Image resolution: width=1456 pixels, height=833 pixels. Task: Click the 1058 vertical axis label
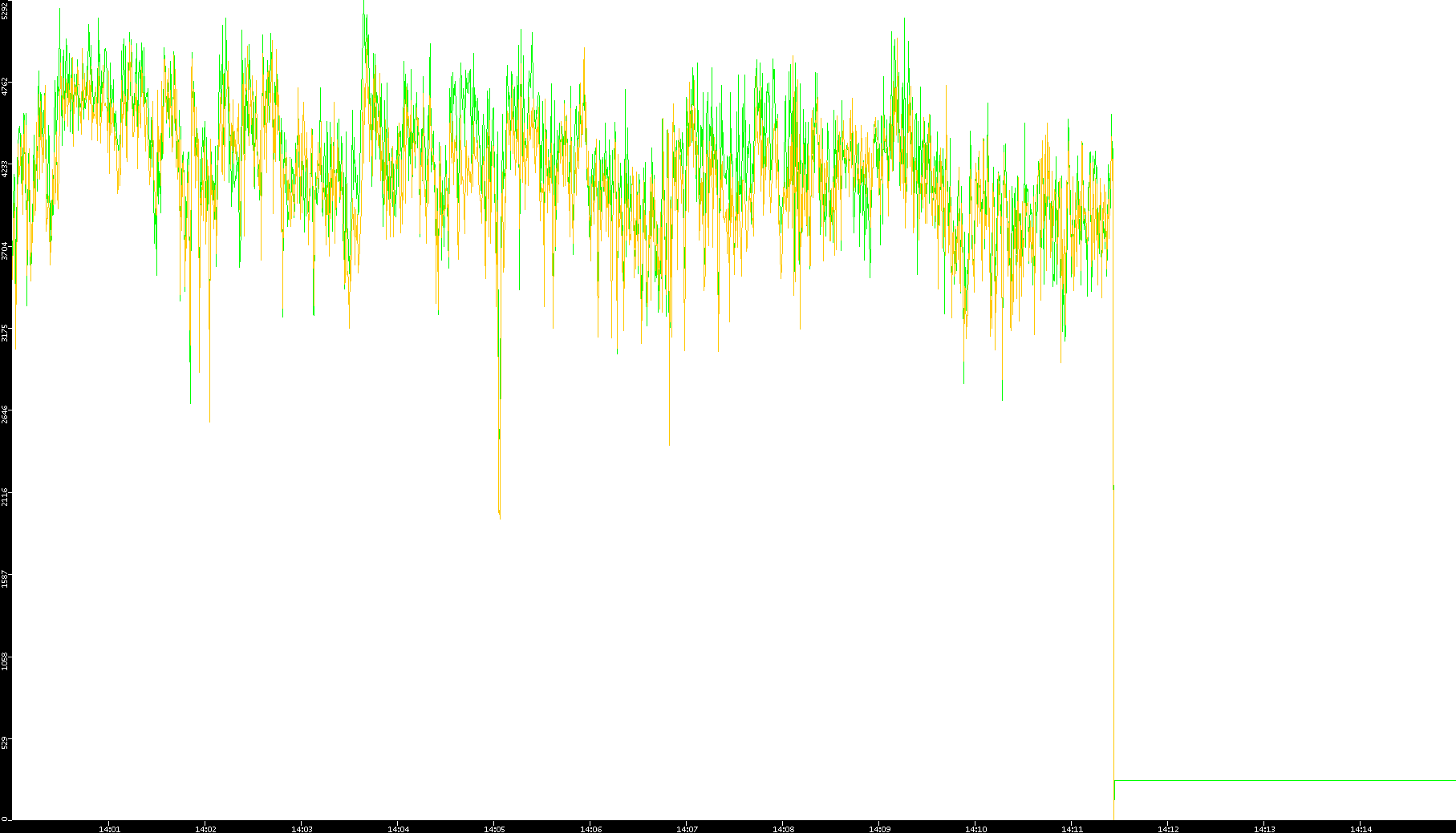point(5,661)
